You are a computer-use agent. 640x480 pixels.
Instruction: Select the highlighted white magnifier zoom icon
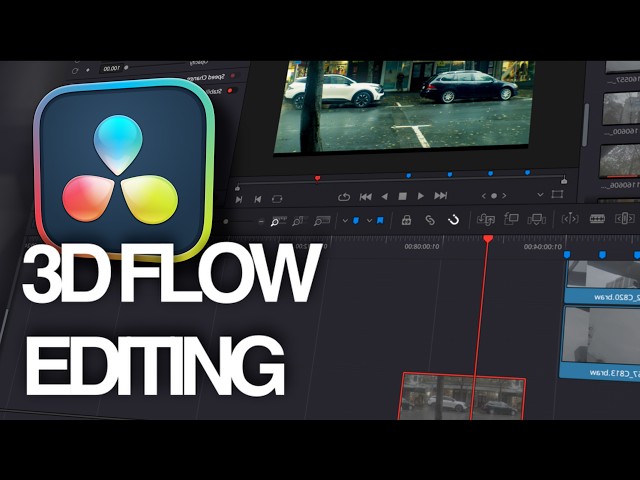point(278,221)
